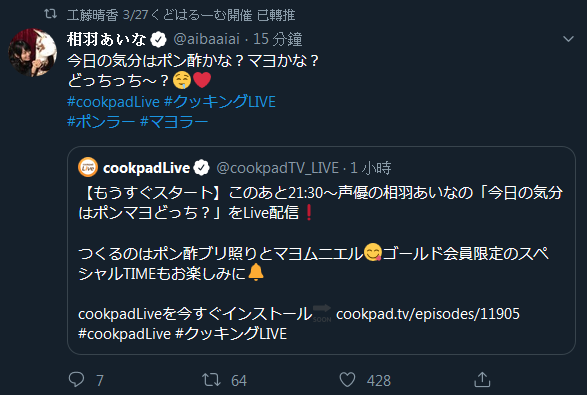Open the share upload icon
This screenshot has height=395, width=587.
pos(482,379)
